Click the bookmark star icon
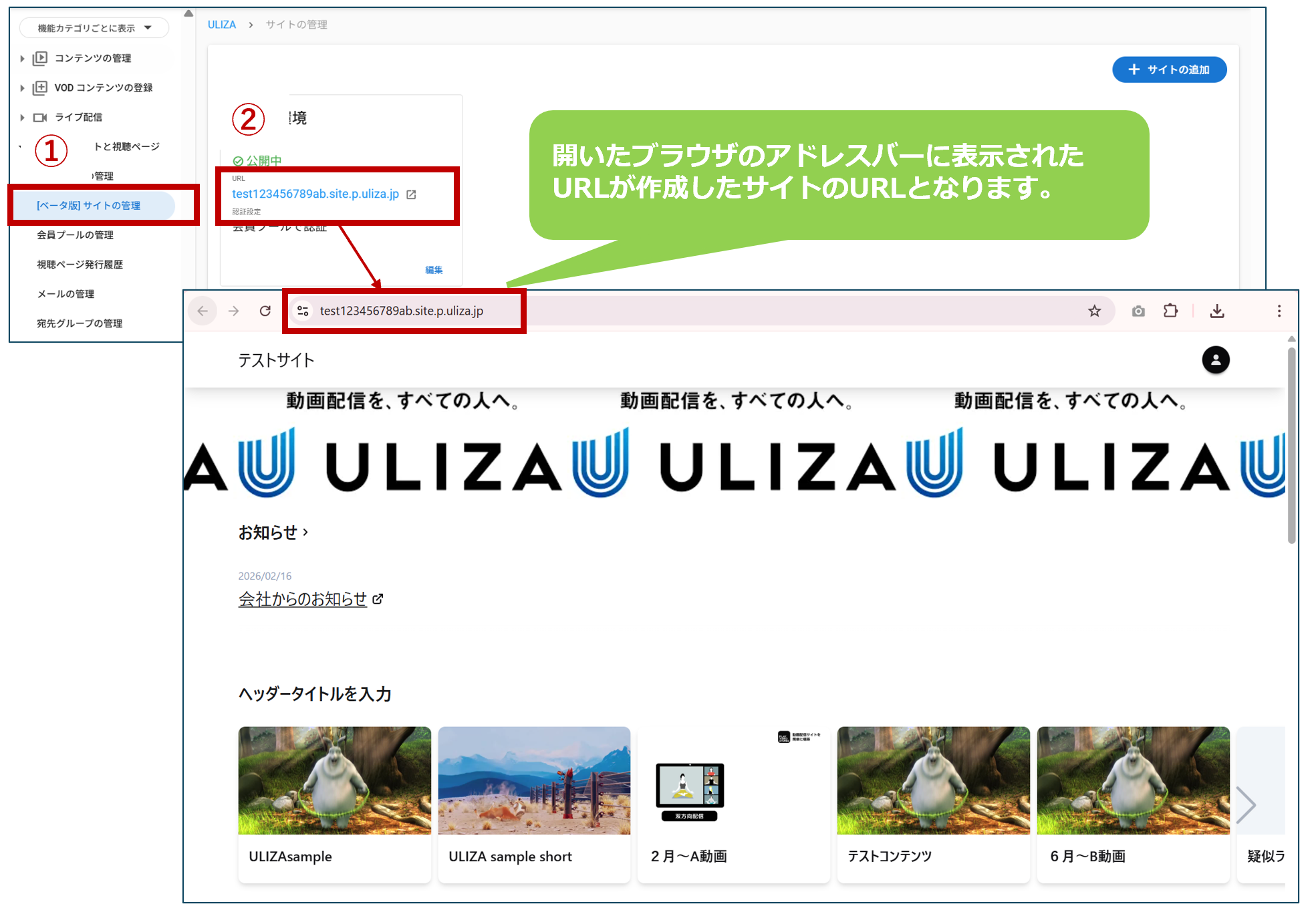This screenshot has width=1316, height=910. (1094, 311)
